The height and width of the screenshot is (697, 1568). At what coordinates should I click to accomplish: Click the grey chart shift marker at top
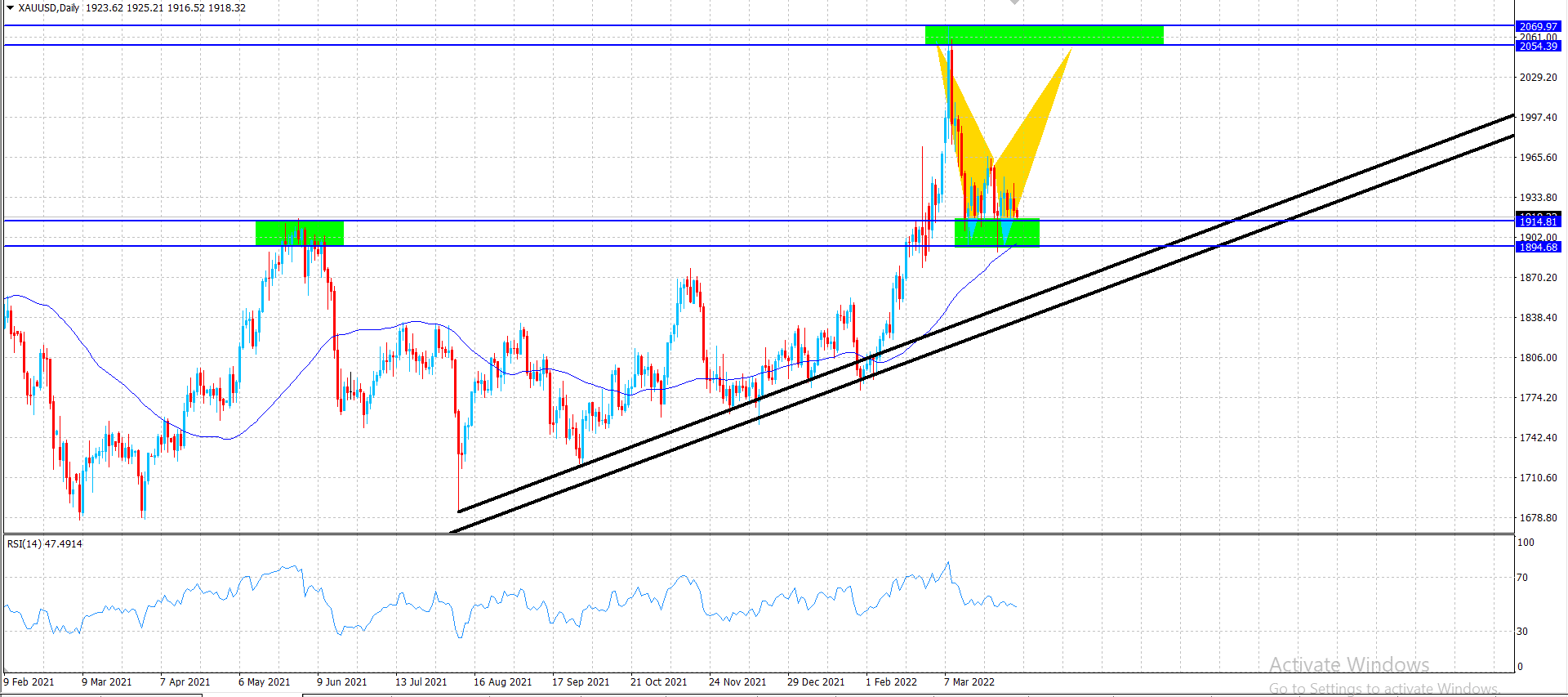pos(1014,2)
